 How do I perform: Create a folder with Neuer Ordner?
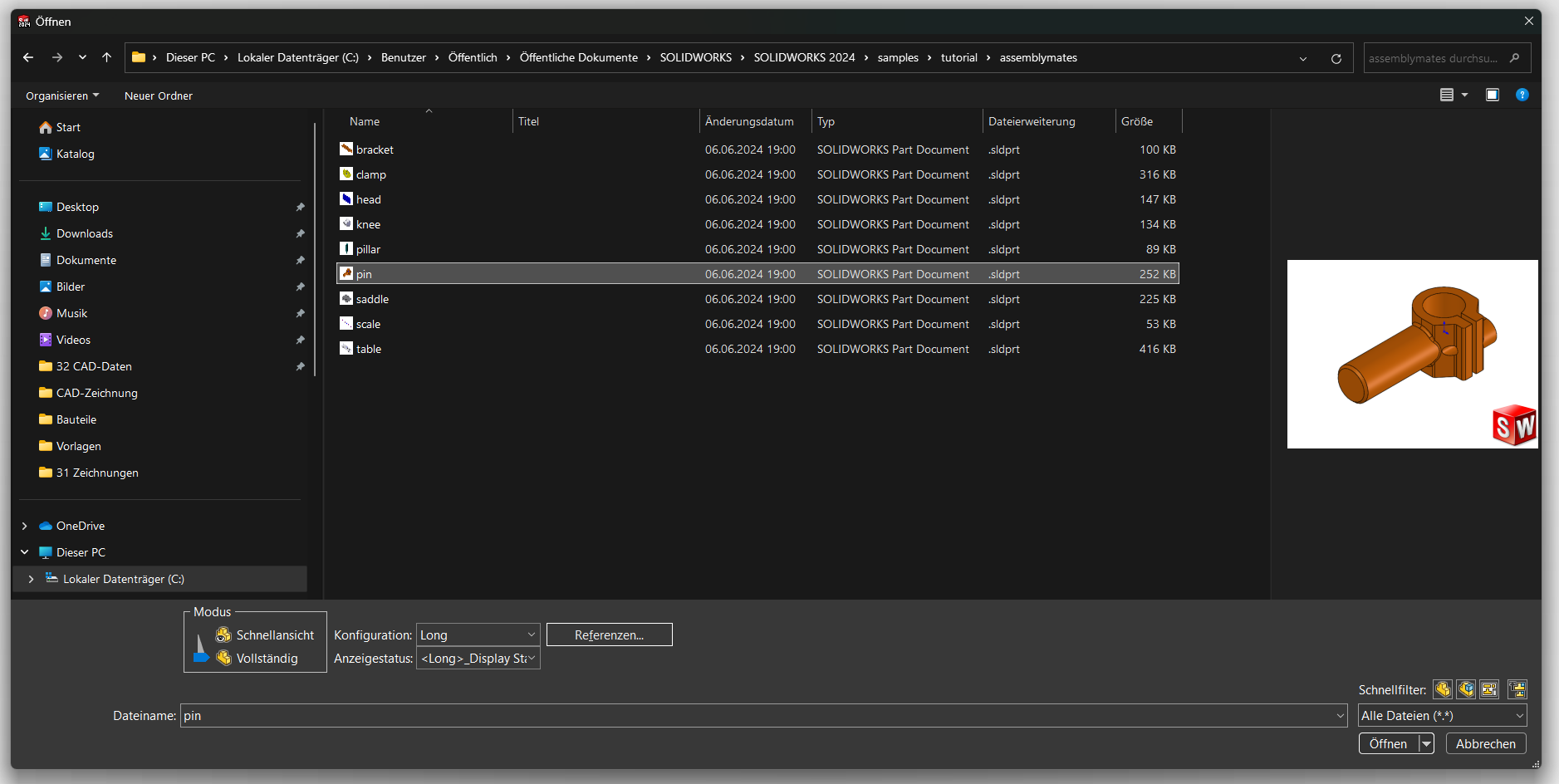click(159, 96)
